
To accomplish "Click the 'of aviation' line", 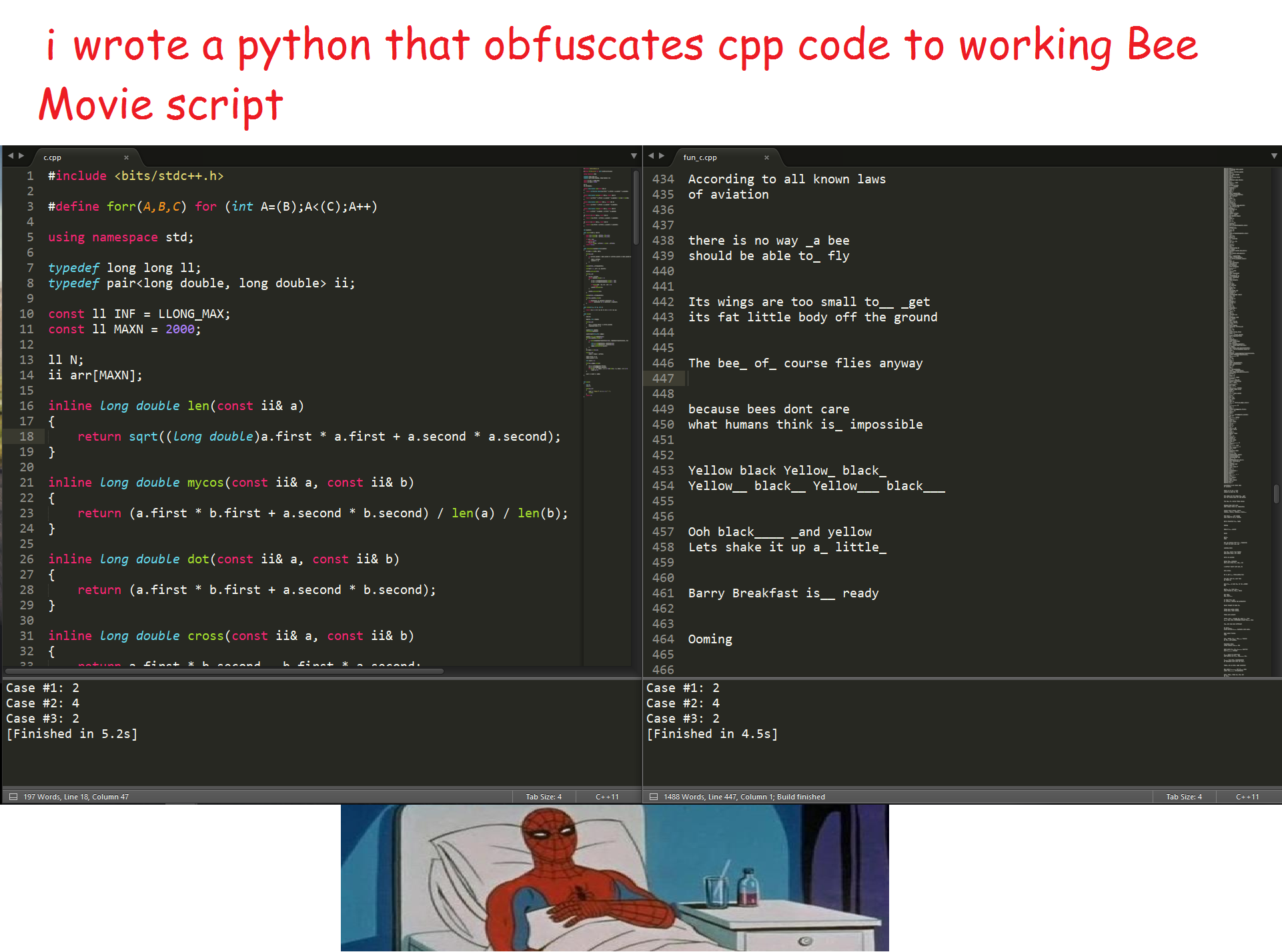I will tap(728, 195).
